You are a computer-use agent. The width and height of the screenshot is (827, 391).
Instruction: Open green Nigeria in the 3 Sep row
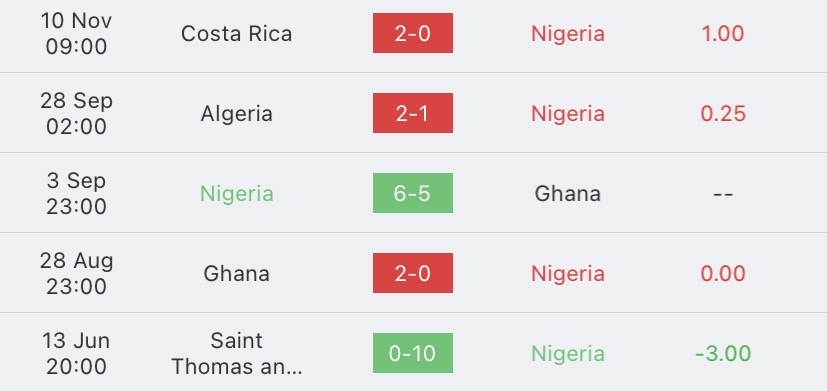coord(236,194)
